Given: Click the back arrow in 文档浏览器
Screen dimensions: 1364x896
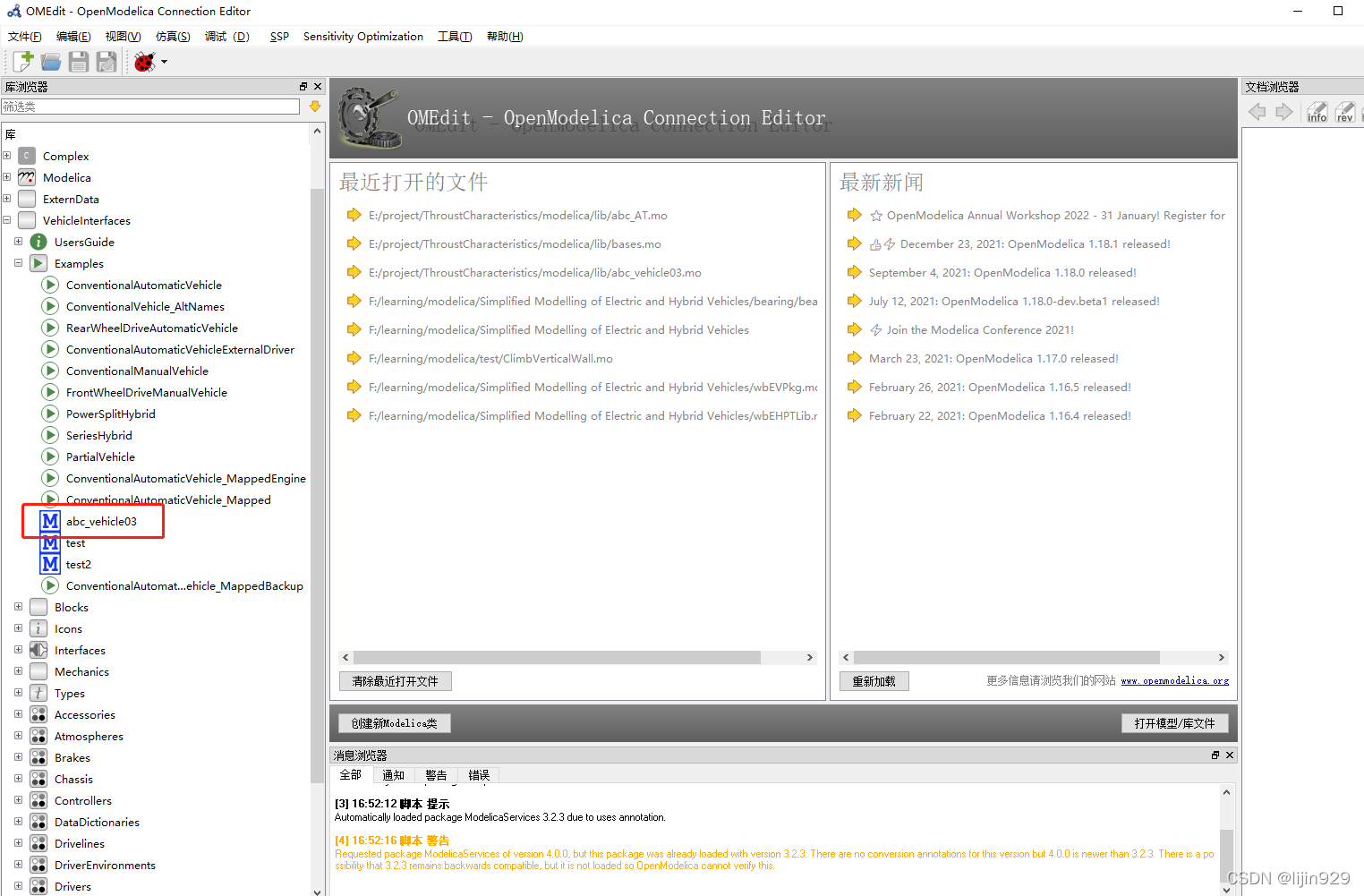Looking at the screenshot, I should coord(1257,111).
